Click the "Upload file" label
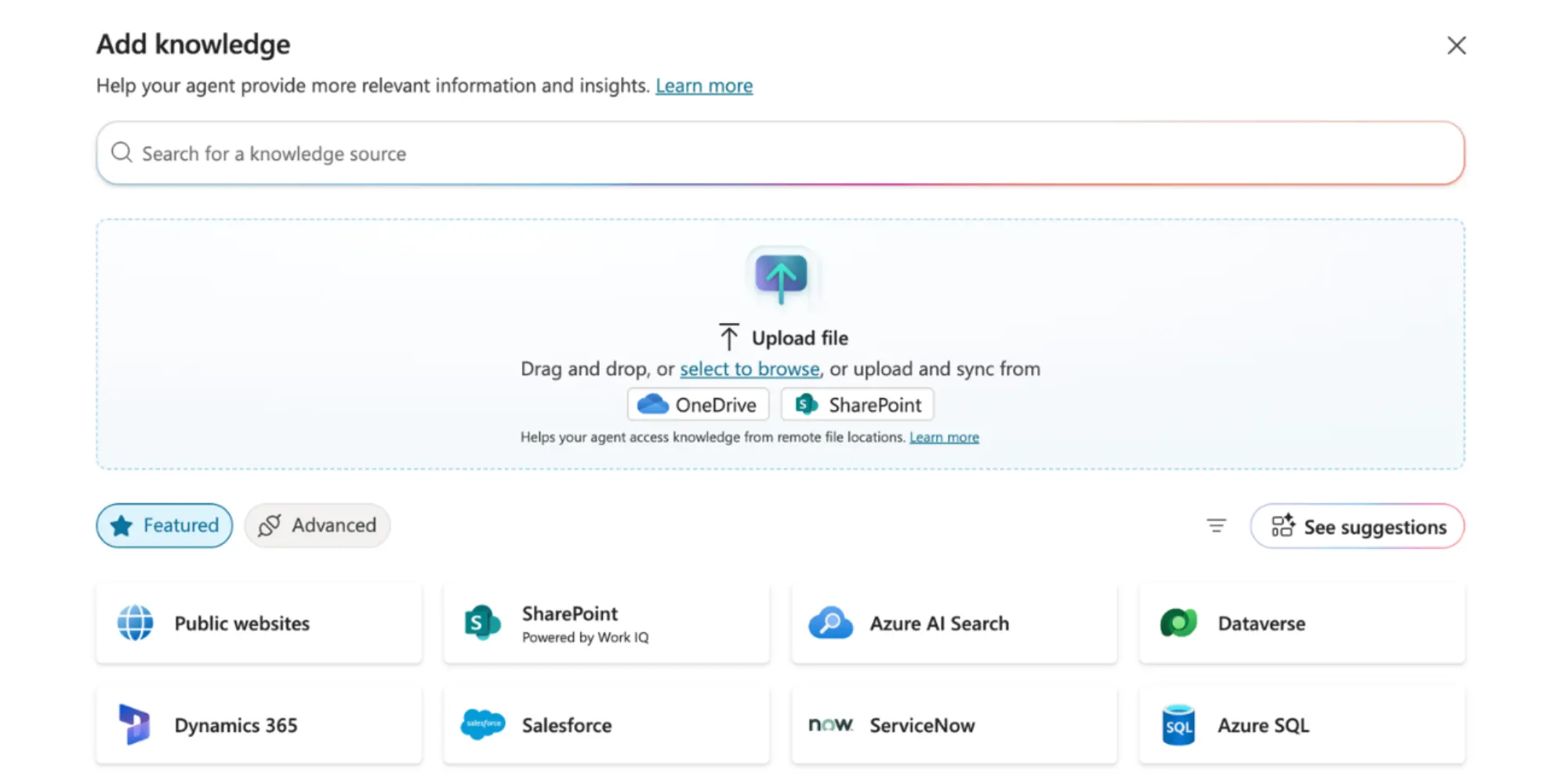This screenshot has width=1568, height=784. coord(800,338)
